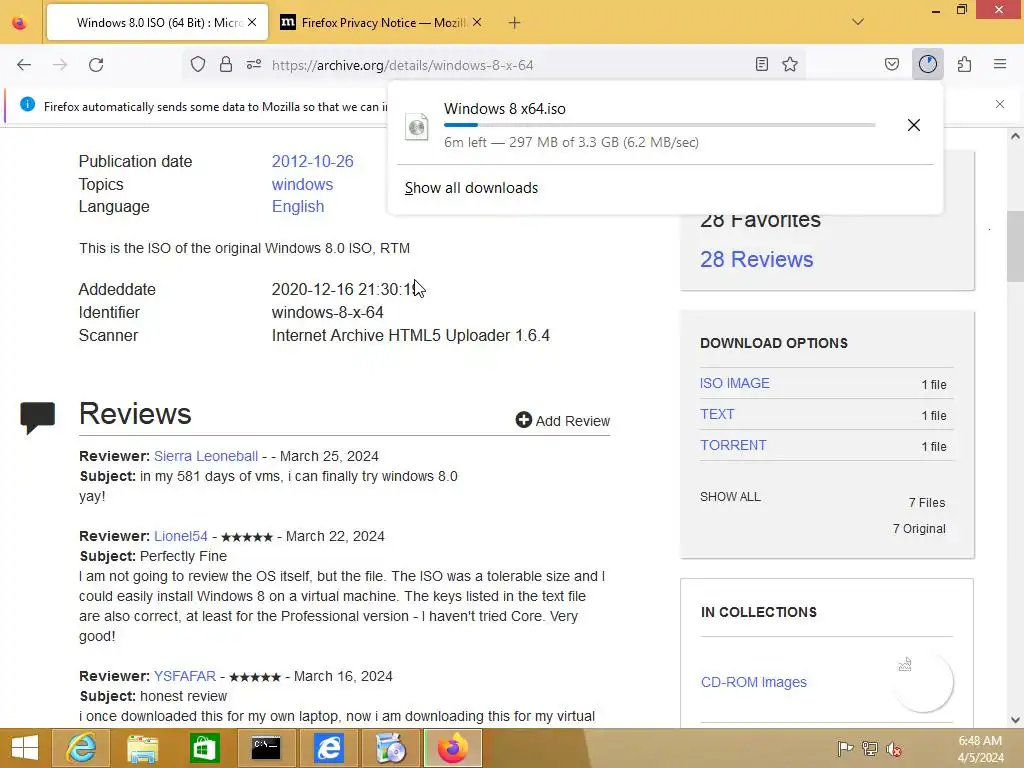Viewport: 1024px width, 768px height.
Task: Toggle the downloads panel button
Action: pos(927,64)
